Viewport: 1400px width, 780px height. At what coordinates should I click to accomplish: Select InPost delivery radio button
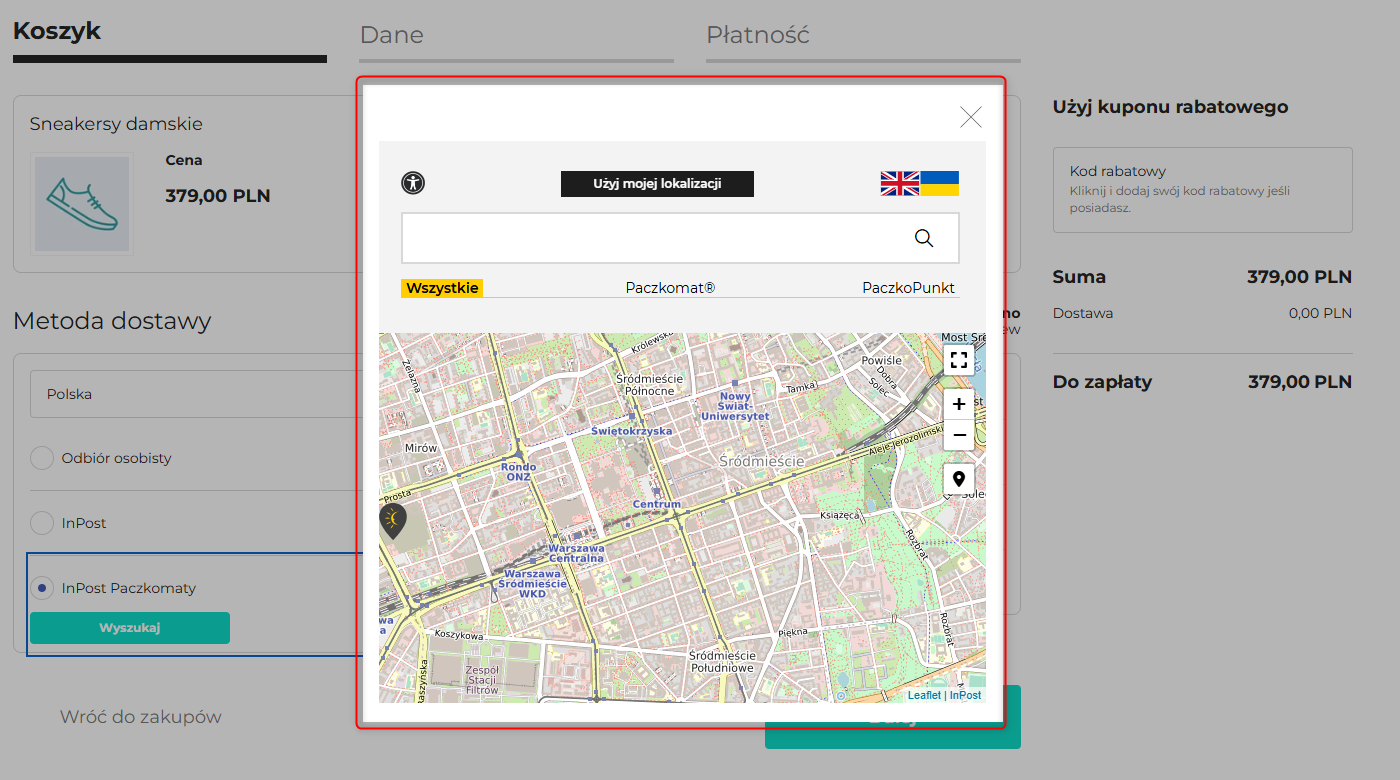[x=42, y=523]
